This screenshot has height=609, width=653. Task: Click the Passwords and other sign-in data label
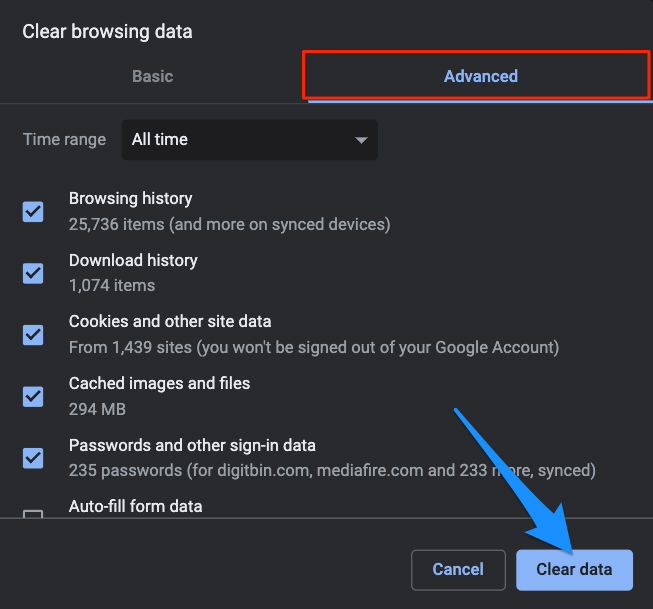pos(192,445)
